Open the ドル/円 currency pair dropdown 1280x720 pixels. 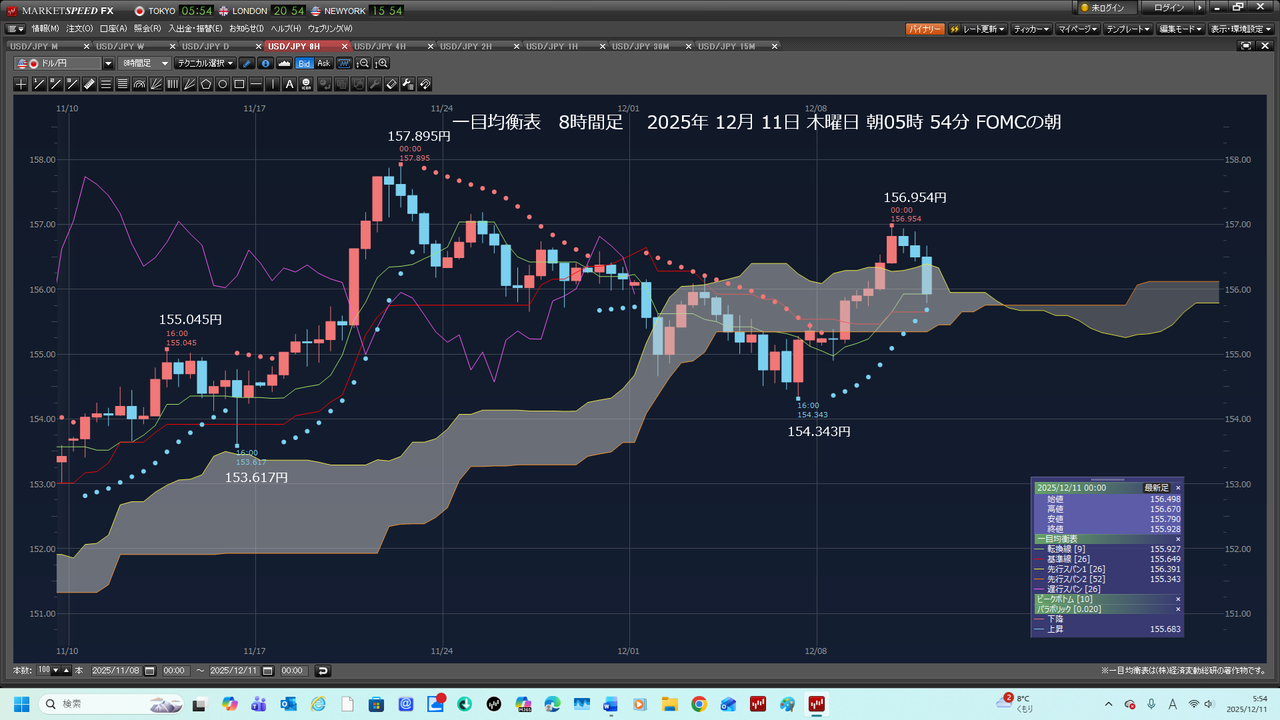click(x=109, y=63)
